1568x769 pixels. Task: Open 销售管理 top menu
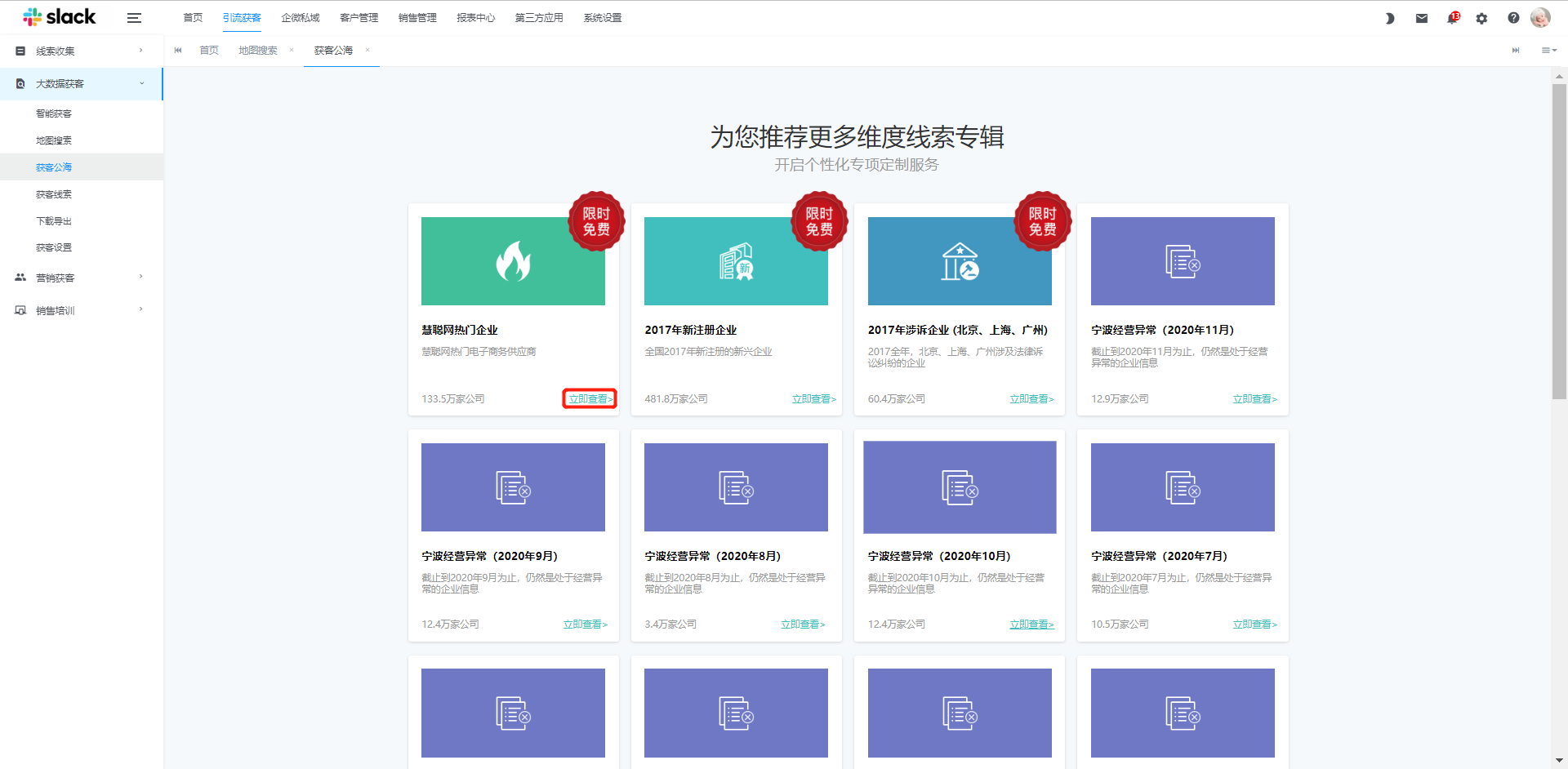click(x=417, y=18)
